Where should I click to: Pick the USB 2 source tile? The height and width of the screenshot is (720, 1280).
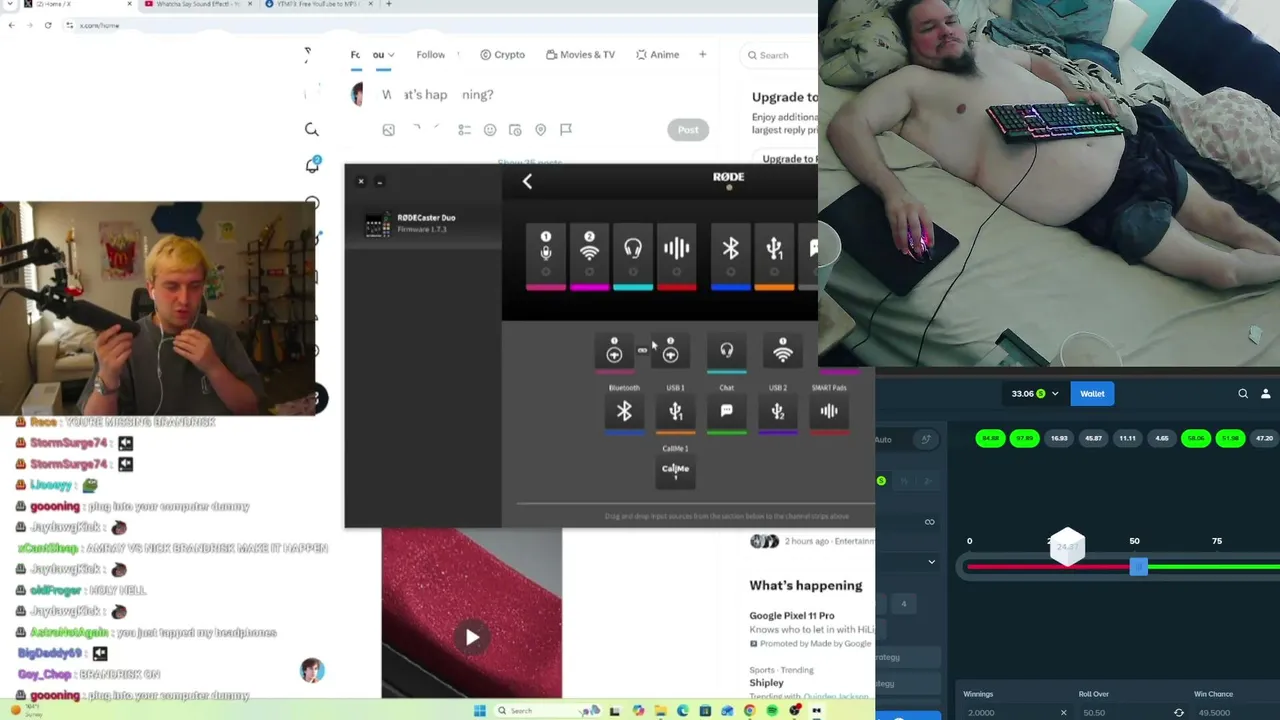coord(778,413)
